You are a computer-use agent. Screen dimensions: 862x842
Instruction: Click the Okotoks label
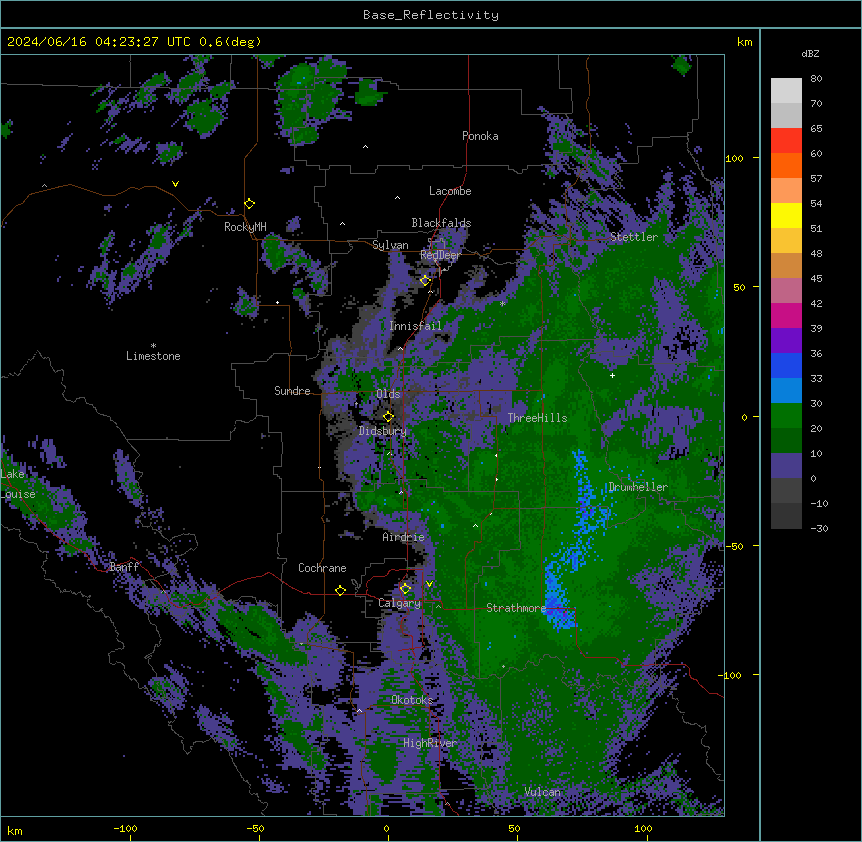click(x=412, y=700)
